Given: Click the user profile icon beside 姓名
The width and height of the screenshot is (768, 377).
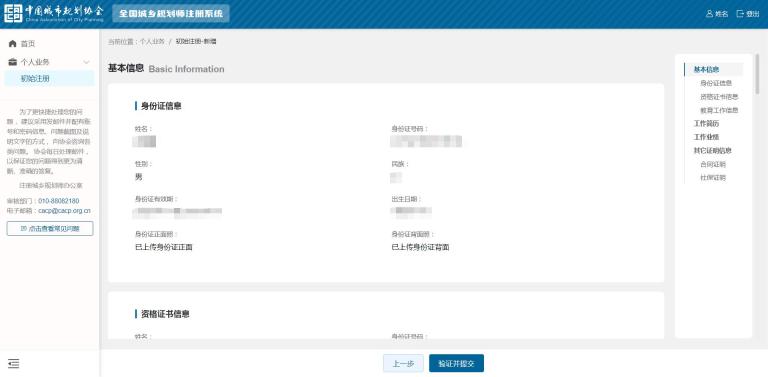Looking at the screenshot, I should click(x=709, y=14).
